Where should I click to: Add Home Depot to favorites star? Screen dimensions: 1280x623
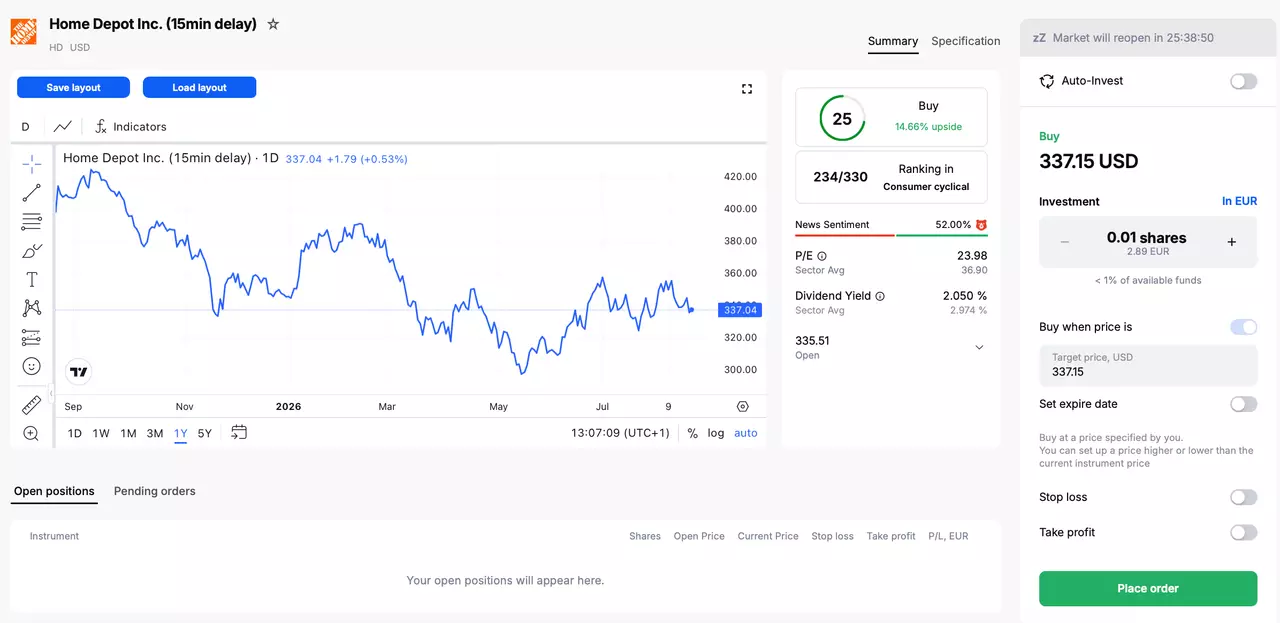tap(273, 24)
